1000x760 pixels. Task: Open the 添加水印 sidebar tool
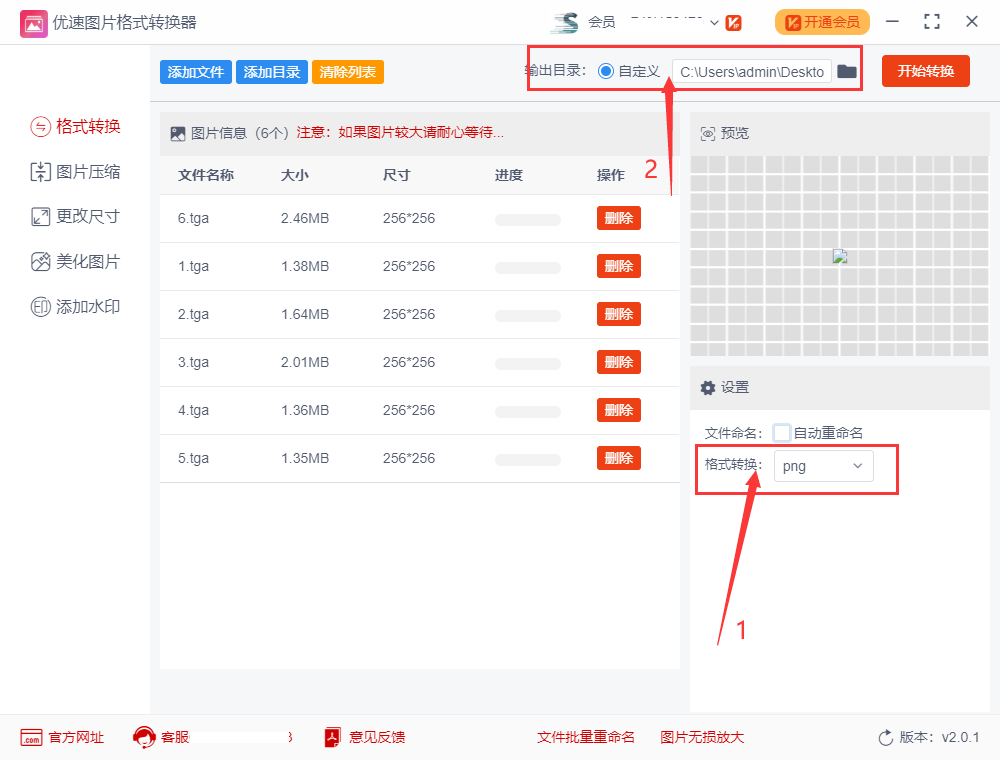(70, 306)
